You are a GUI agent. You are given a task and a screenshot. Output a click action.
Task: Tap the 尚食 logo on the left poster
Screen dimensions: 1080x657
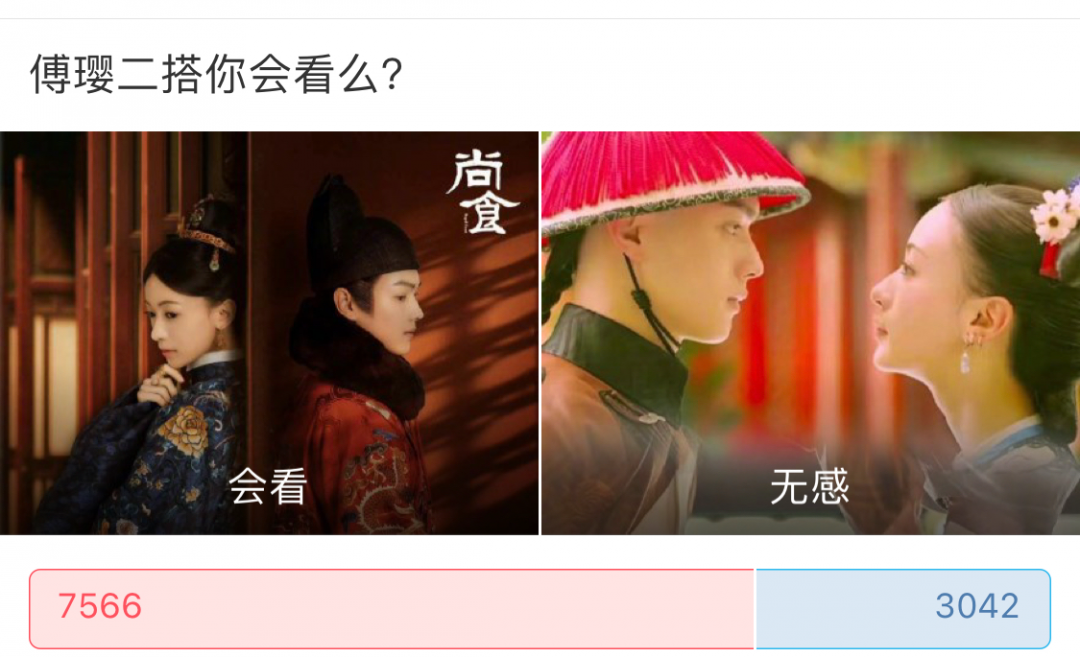coord(481,192)
